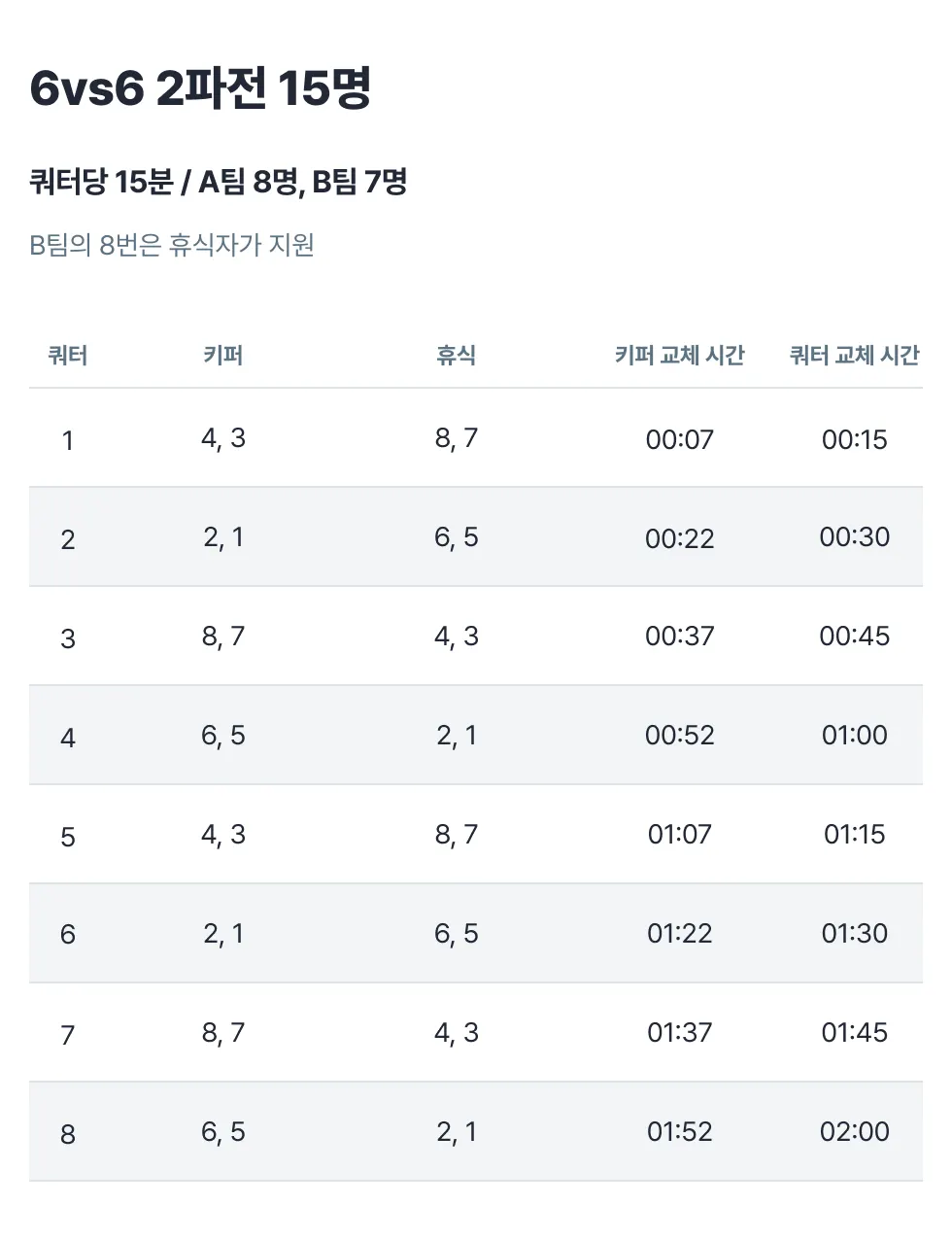The image size is (952, 1240).
Task: Click quarter swap time 00:30
Action: tap(855, 537)
